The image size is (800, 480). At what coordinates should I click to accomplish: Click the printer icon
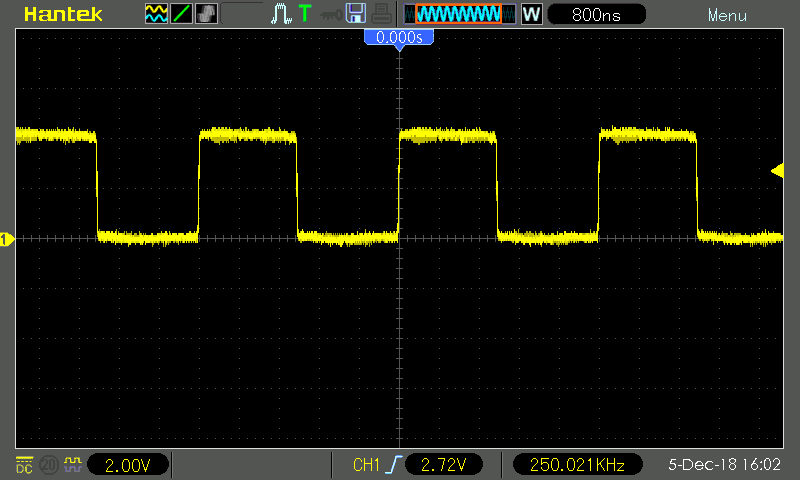tap(380, 15)
